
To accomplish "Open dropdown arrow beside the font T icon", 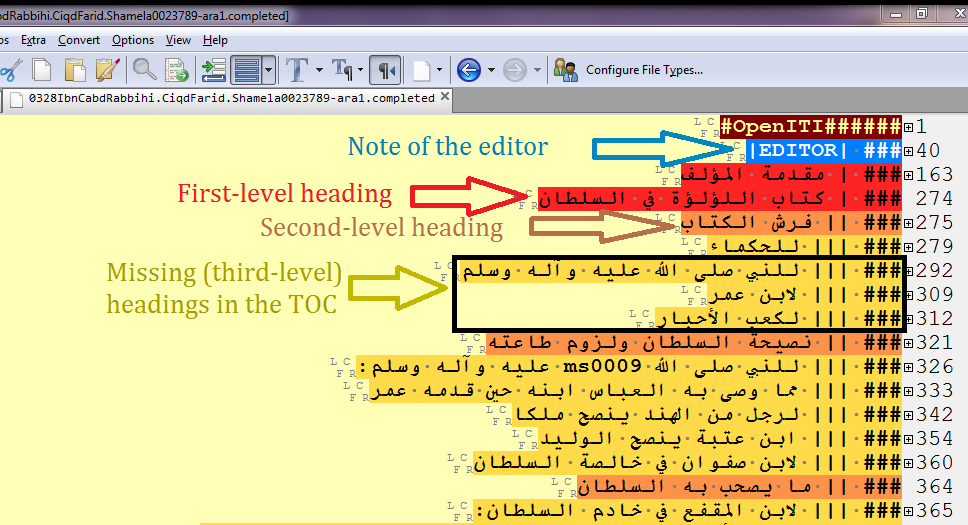I will pos(319,70).
